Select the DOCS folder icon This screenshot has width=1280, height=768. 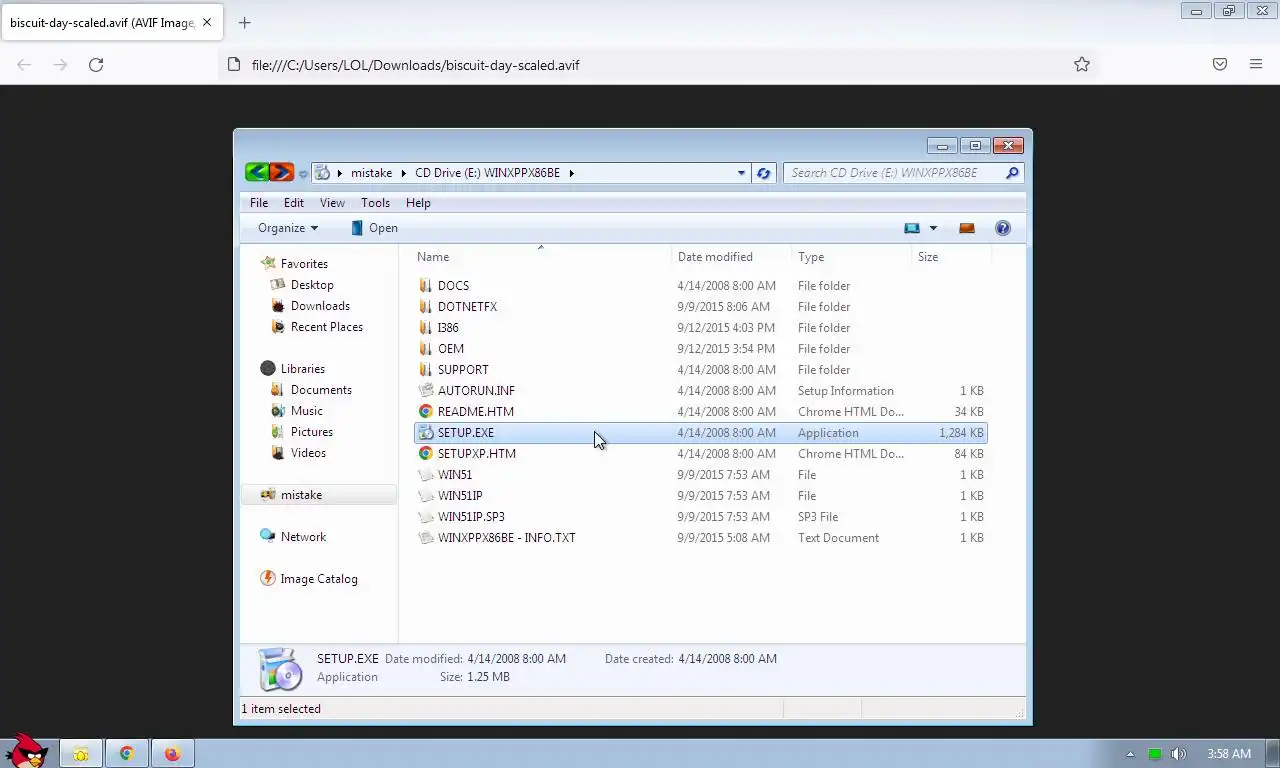pos(426,286)
